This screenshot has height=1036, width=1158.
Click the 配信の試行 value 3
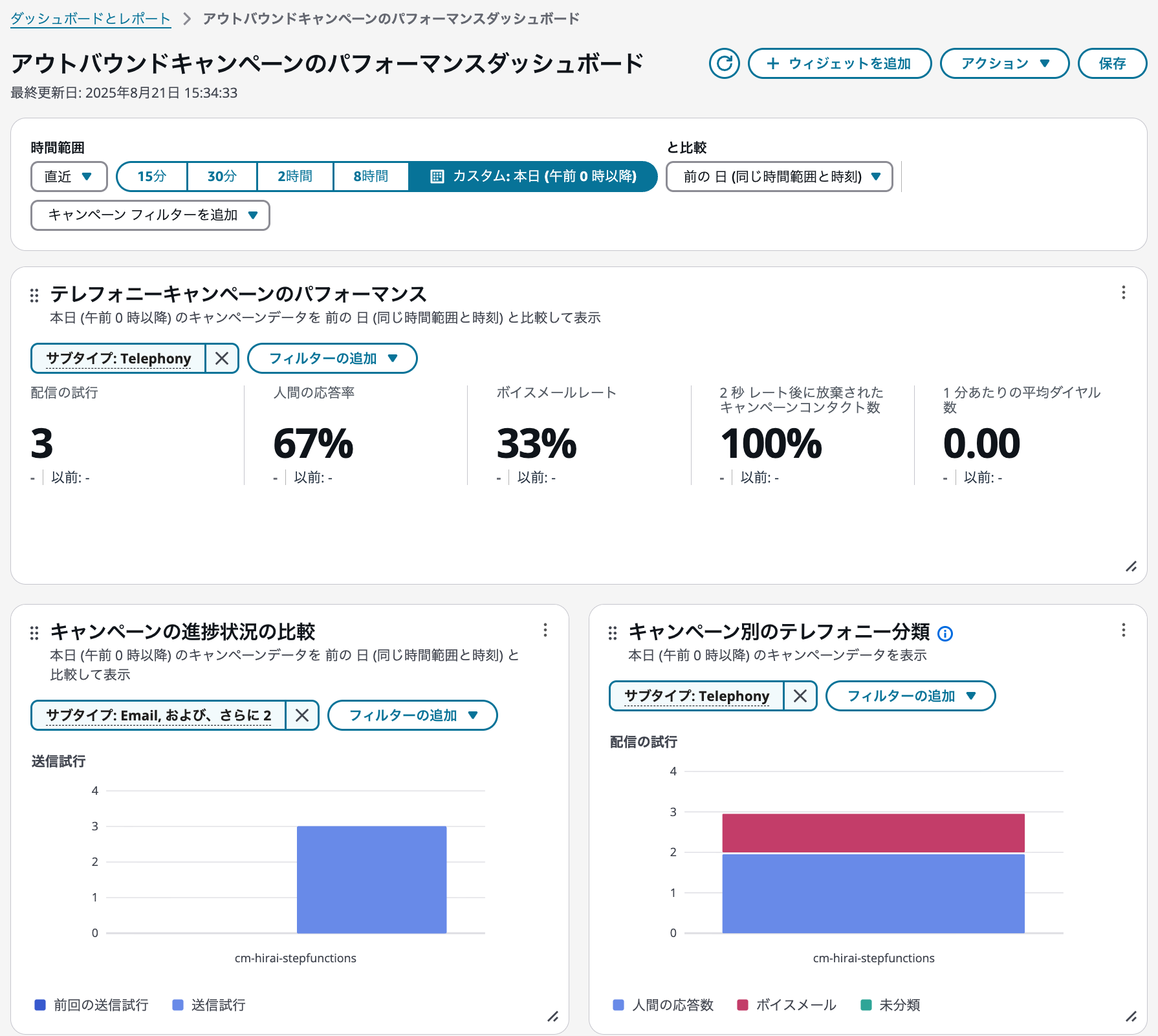(x=42, y=444)
